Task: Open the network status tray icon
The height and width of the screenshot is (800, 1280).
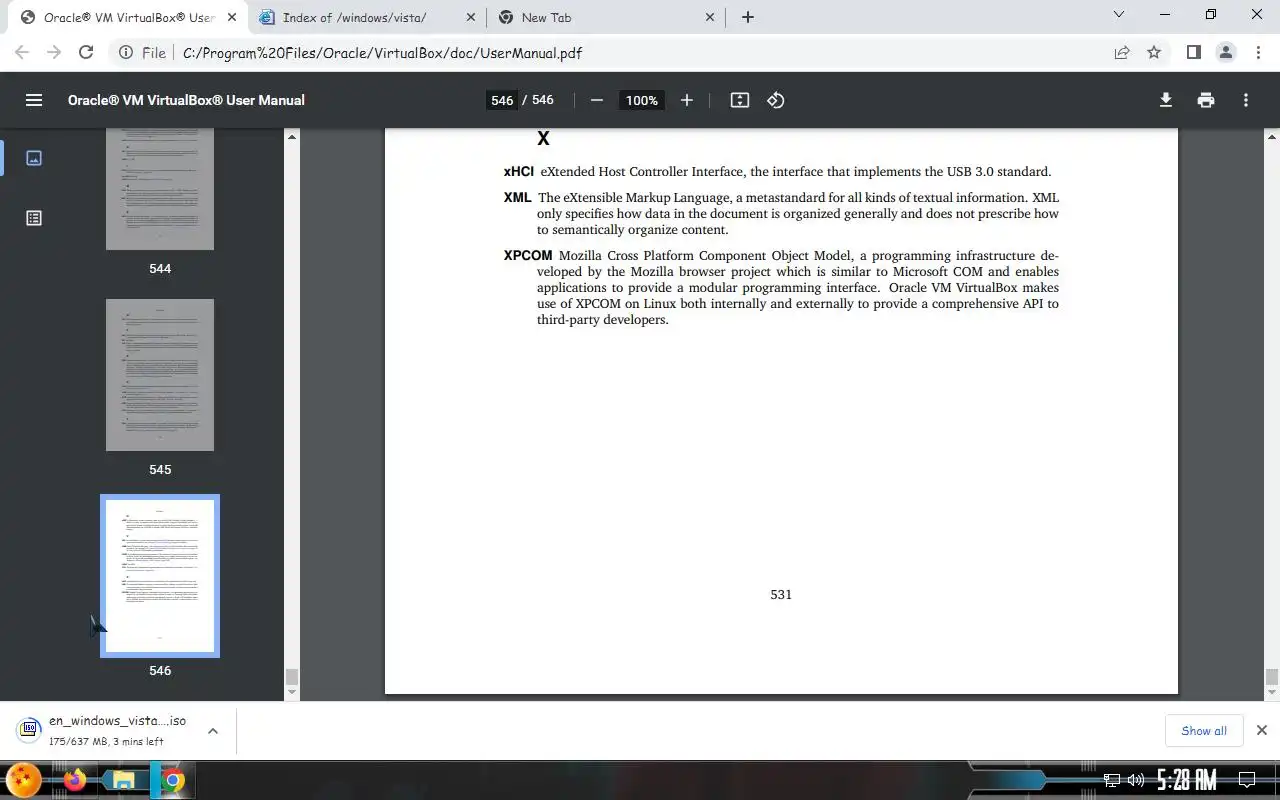Action: (1112, 780)
